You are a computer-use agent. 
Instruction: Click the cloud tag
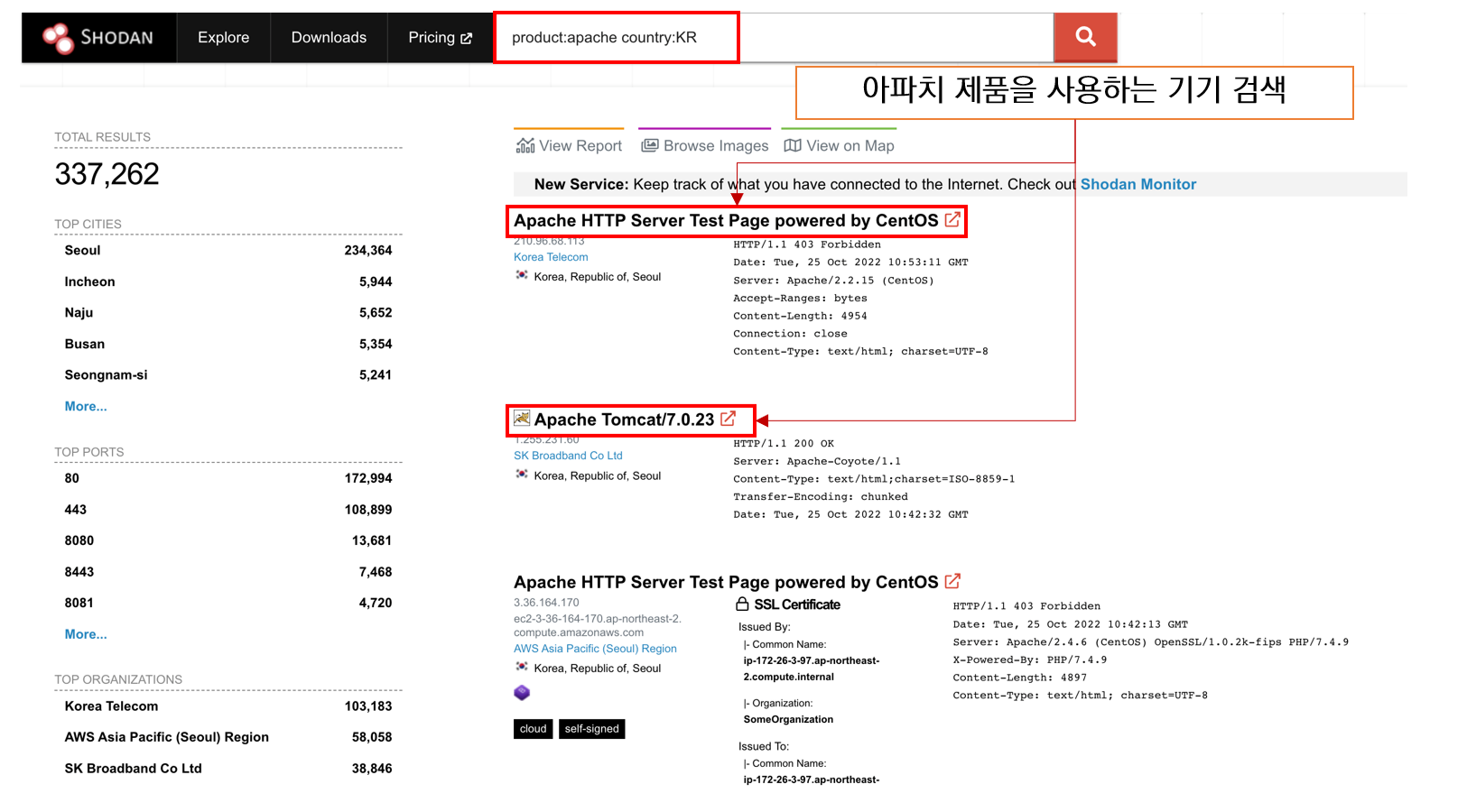click(x=533, y=729)
